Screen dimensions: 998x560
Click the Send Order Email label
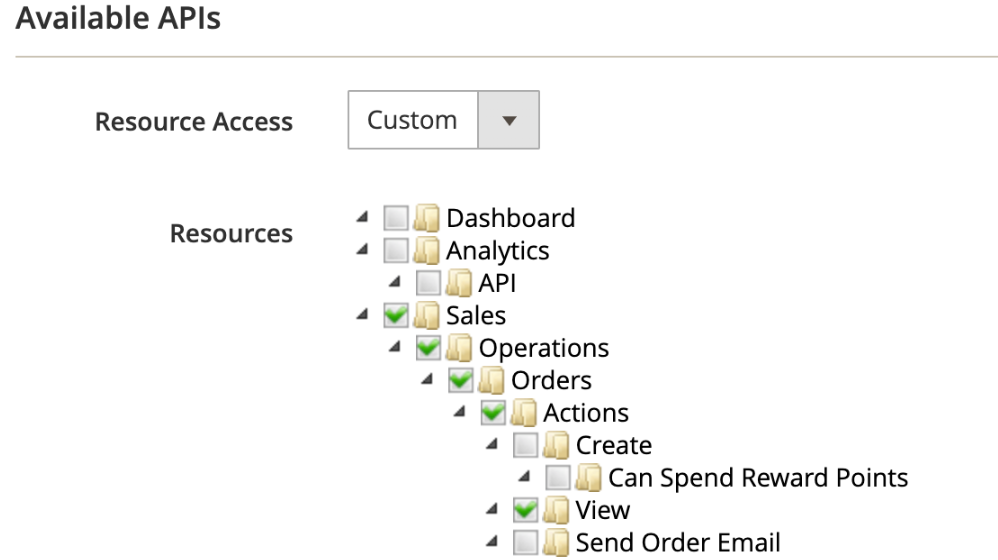(678, 543)
